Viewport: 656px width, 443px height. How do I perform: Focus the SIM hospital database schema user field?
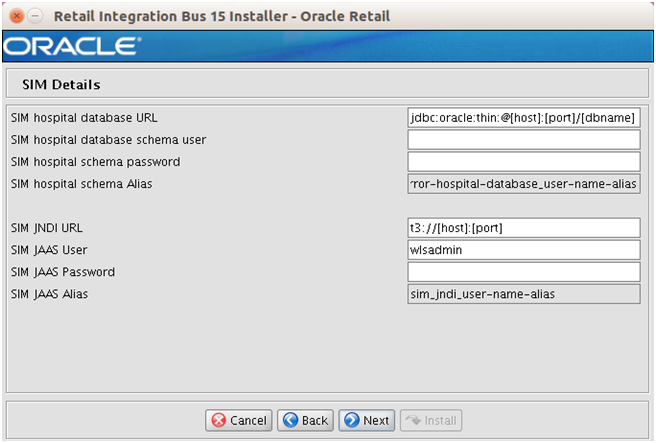(x=524, y=140)
